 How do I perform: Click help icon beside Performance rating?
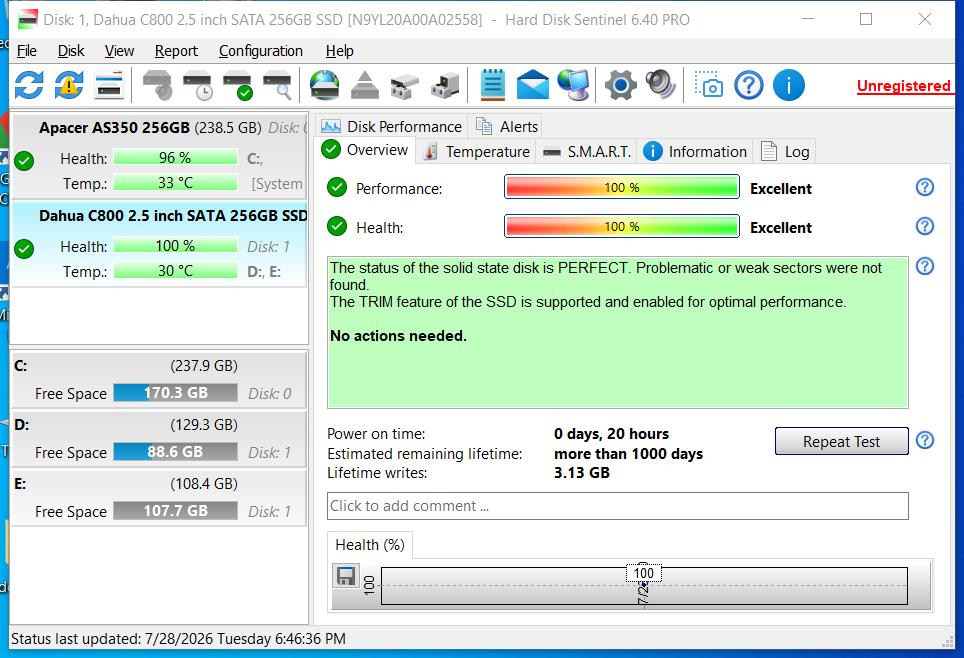point(925,187)
